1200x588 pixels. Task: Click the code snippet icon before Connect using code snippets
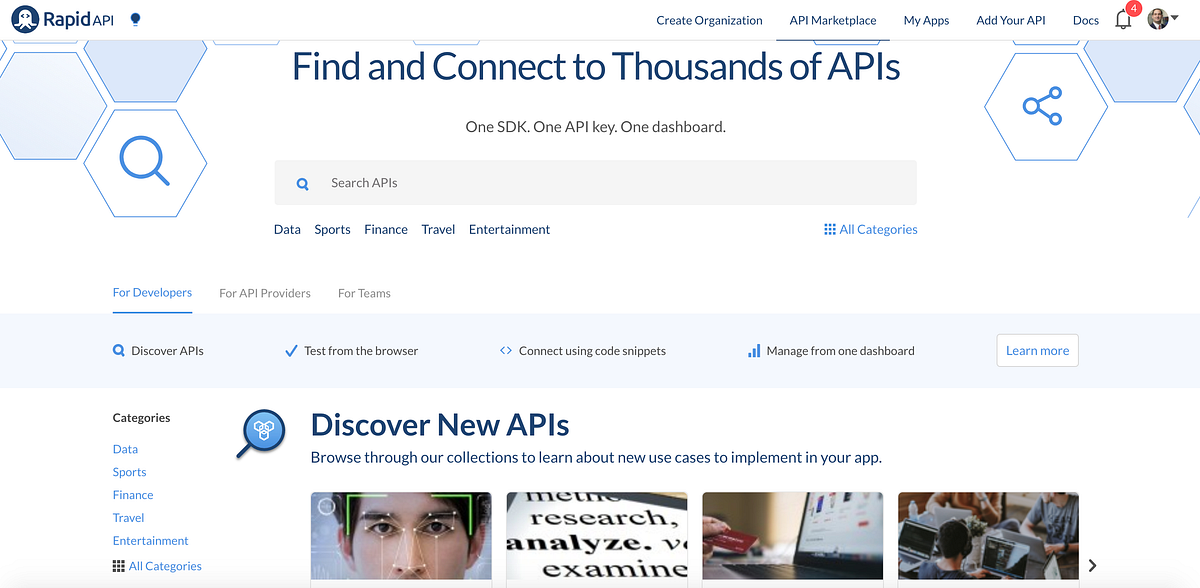tap(506, 350)
